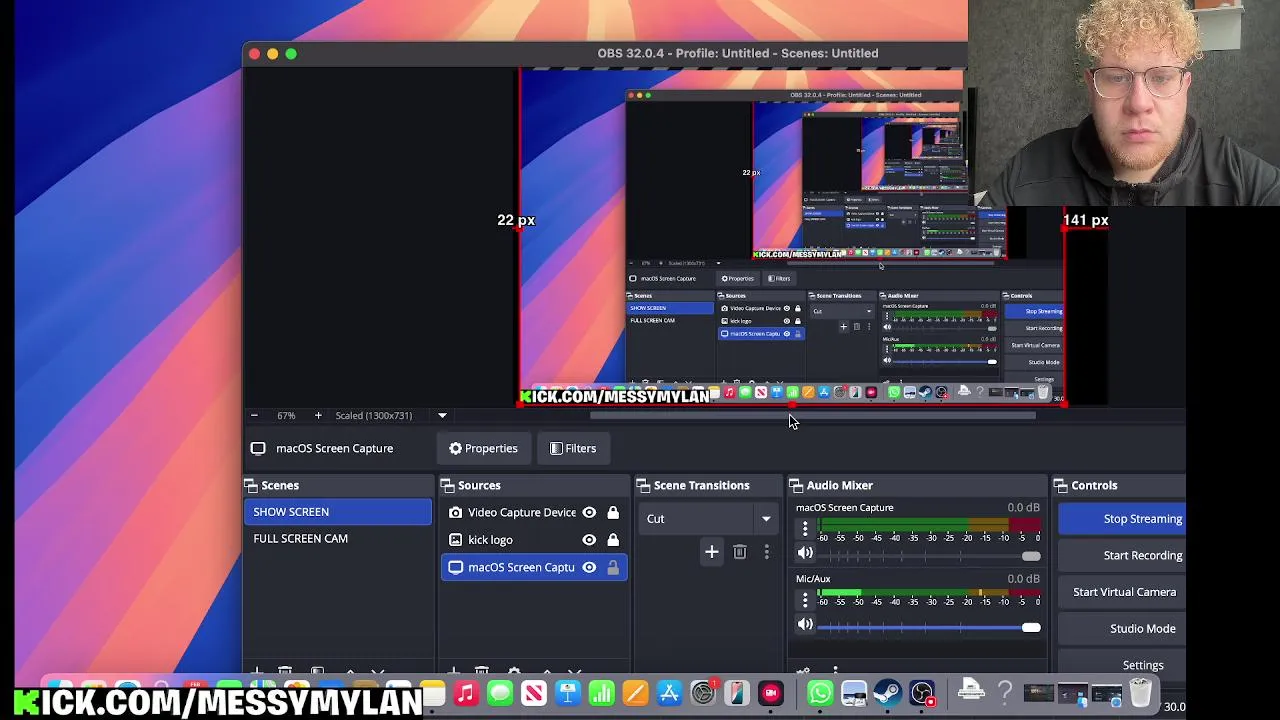Click the Controls panel float icon
Viewport: 1280px width, 720px height.
pos(1061,485)
